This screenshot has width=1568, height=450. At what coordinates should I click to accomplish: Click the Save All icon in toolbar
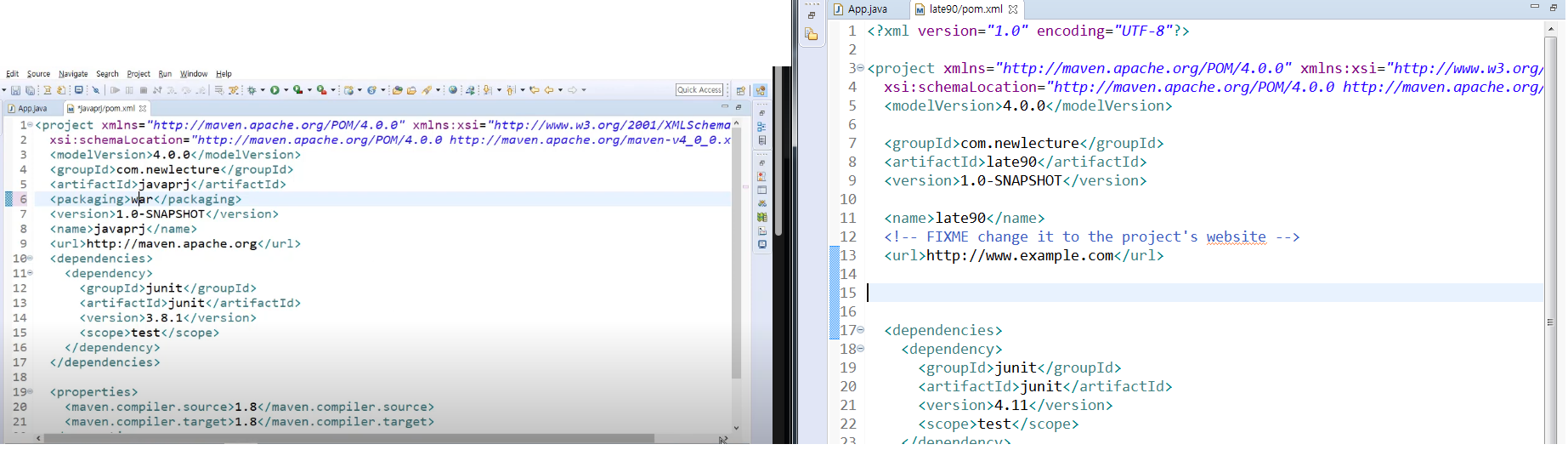pyautogui.click(x=30, y=90)
